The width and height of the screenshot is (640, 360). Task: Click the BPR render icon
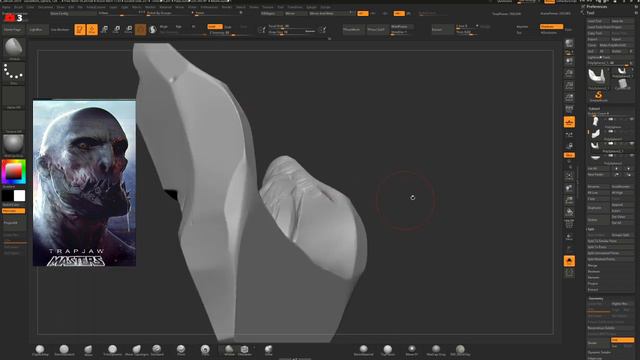pyautogui.click(x=569, y=43)
